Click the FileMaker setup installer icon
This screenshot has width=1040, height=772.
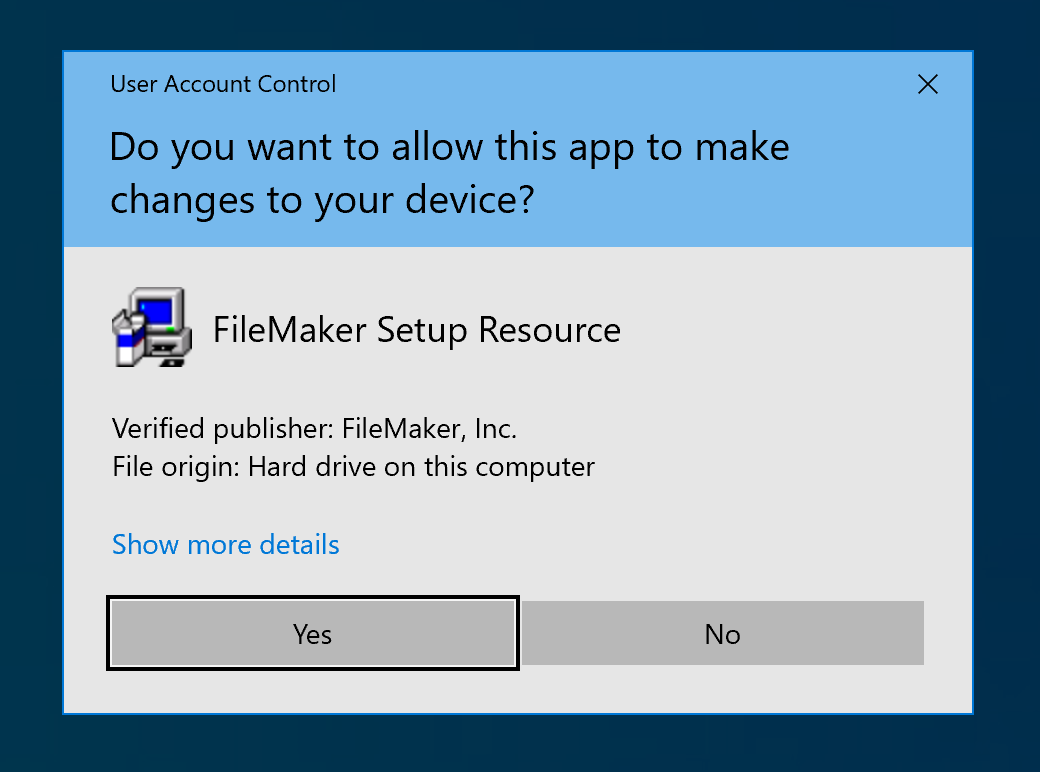coord(150,328)
